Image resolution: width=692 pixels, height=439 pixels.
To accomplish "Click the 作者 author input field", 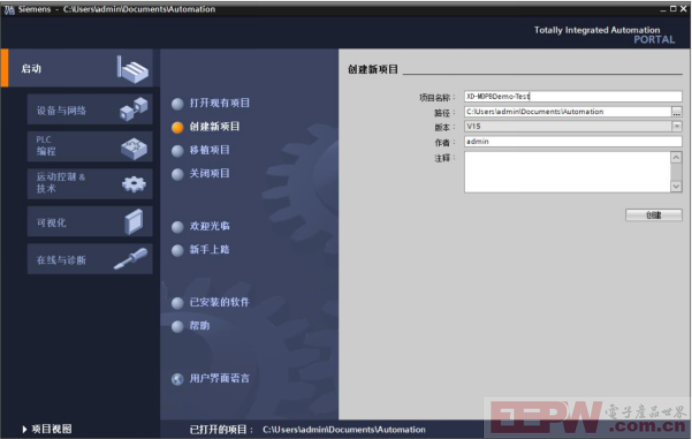I will (573, 142).
